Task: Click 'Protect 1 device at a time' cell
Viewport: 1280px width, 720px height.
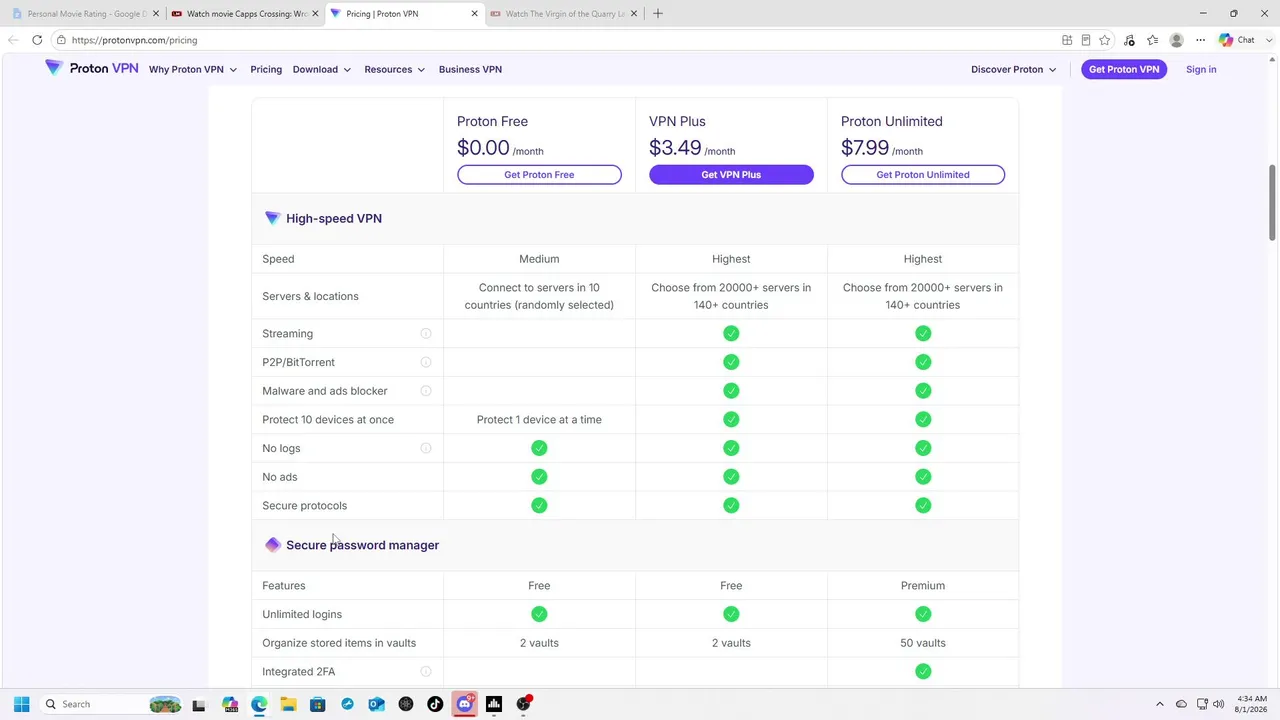Action: pos(539,420)
